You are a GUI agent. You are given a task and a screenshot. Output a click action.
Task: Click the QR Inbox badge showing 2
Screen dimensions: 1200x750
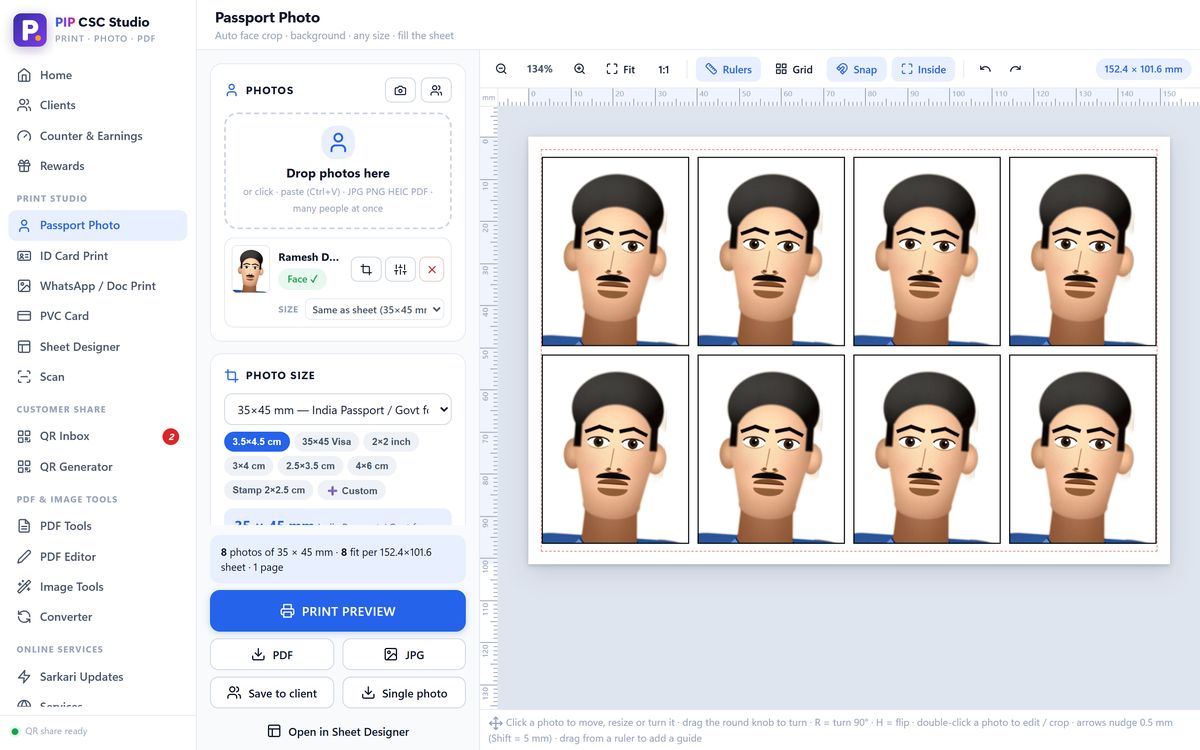pos(171,436)
